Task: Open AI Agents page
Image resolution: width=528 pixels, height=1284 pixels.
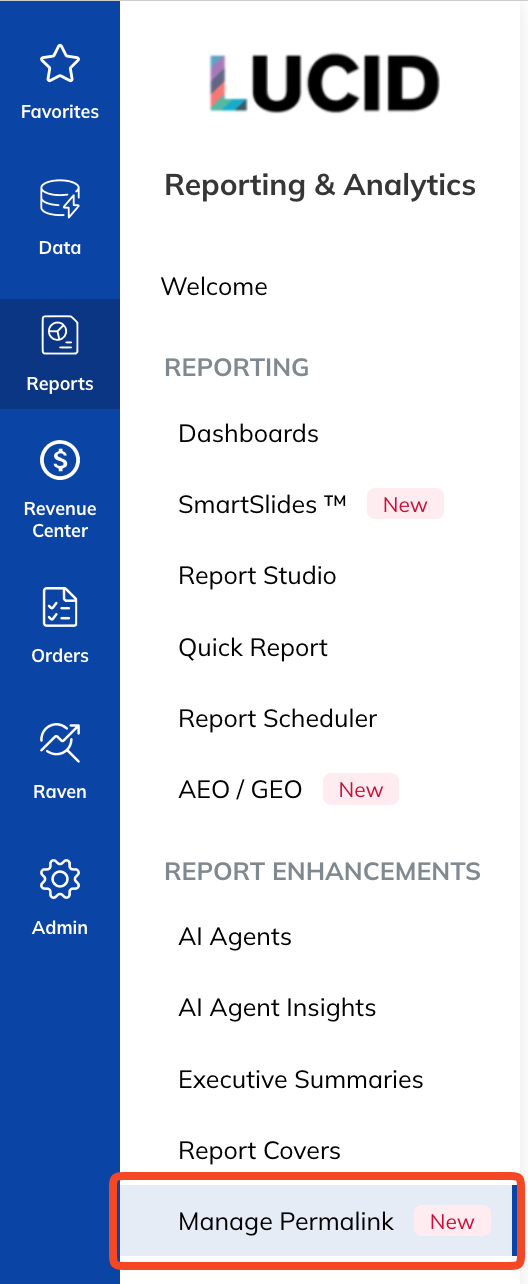Action: tap(235, 937)
